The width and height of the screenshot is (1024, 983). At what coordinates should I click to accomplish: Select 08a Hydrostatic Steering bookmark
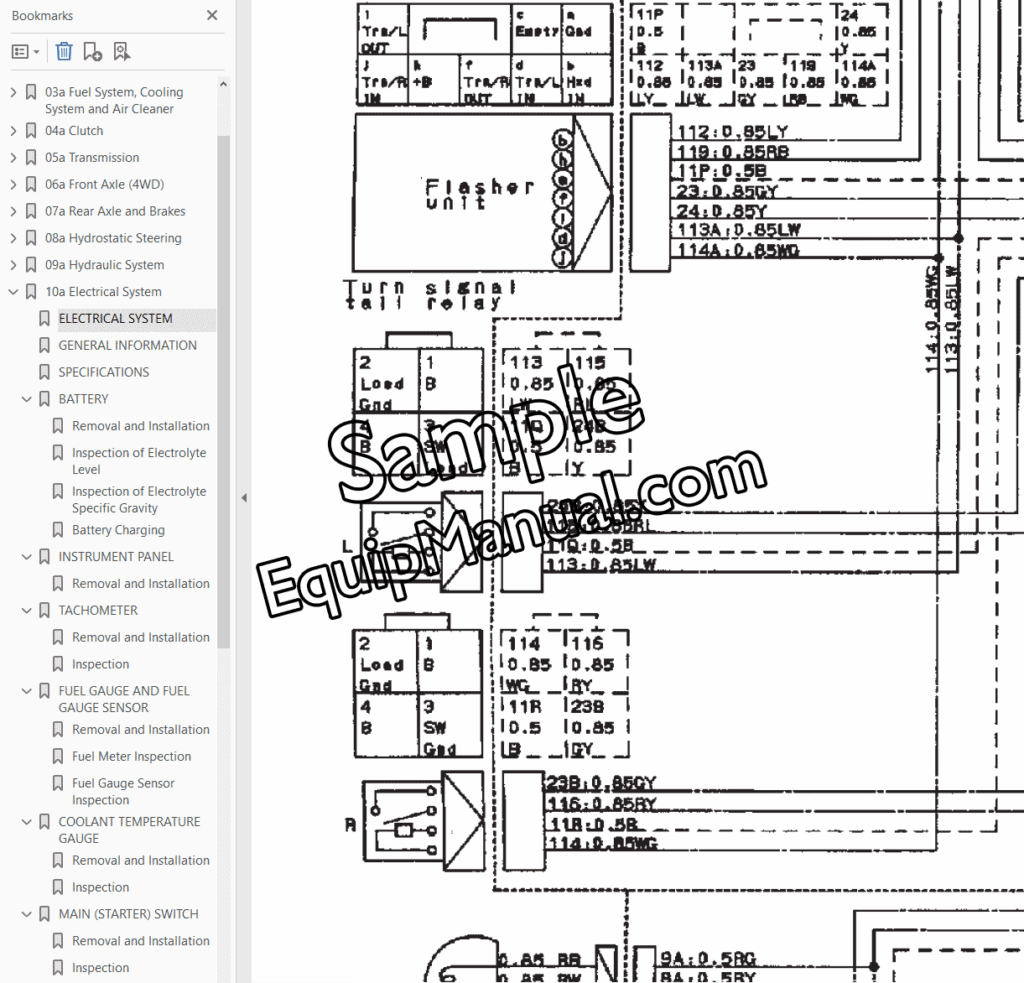pos(113,238)
